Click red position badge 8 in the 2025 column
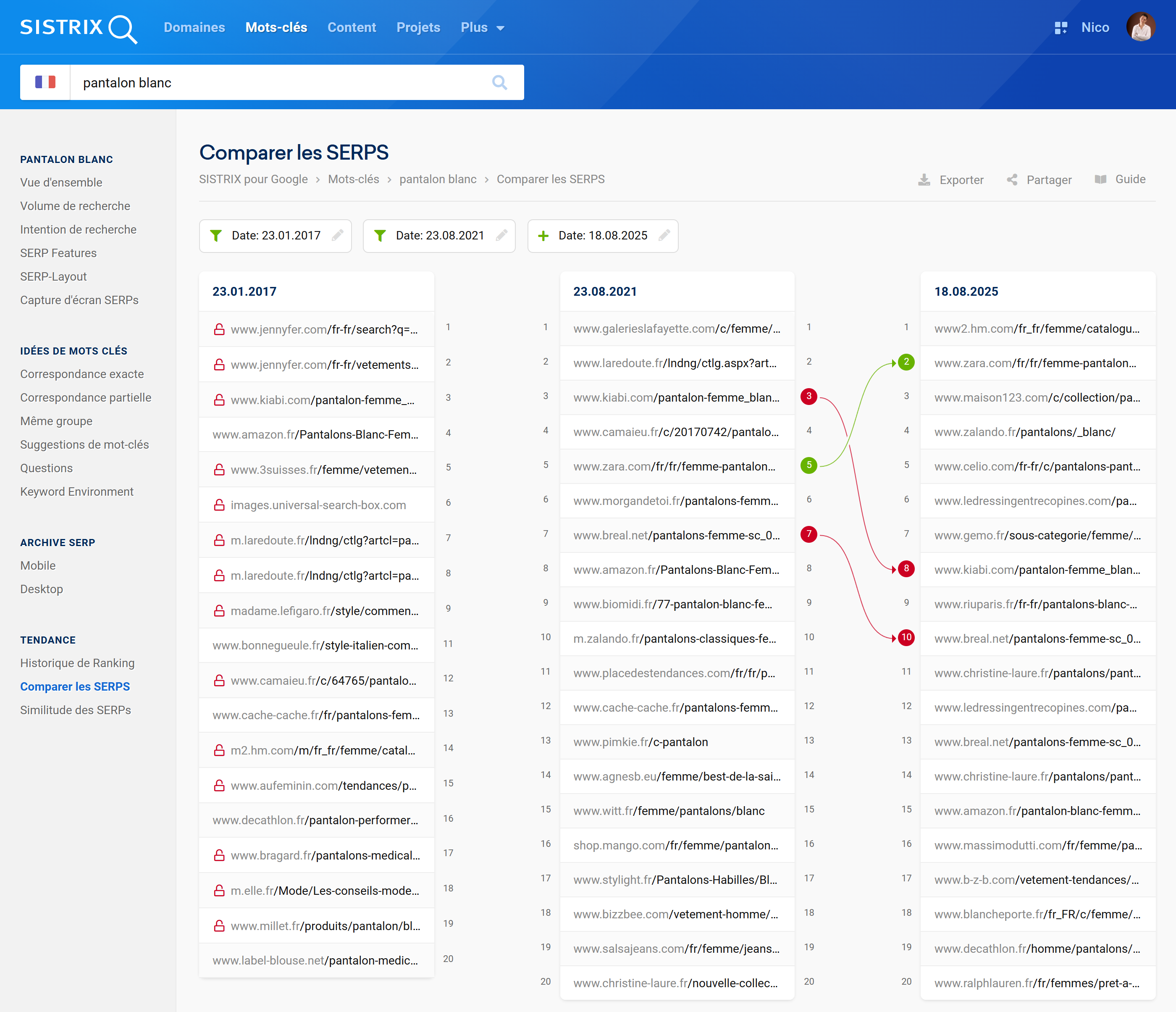 coord(906,569)
